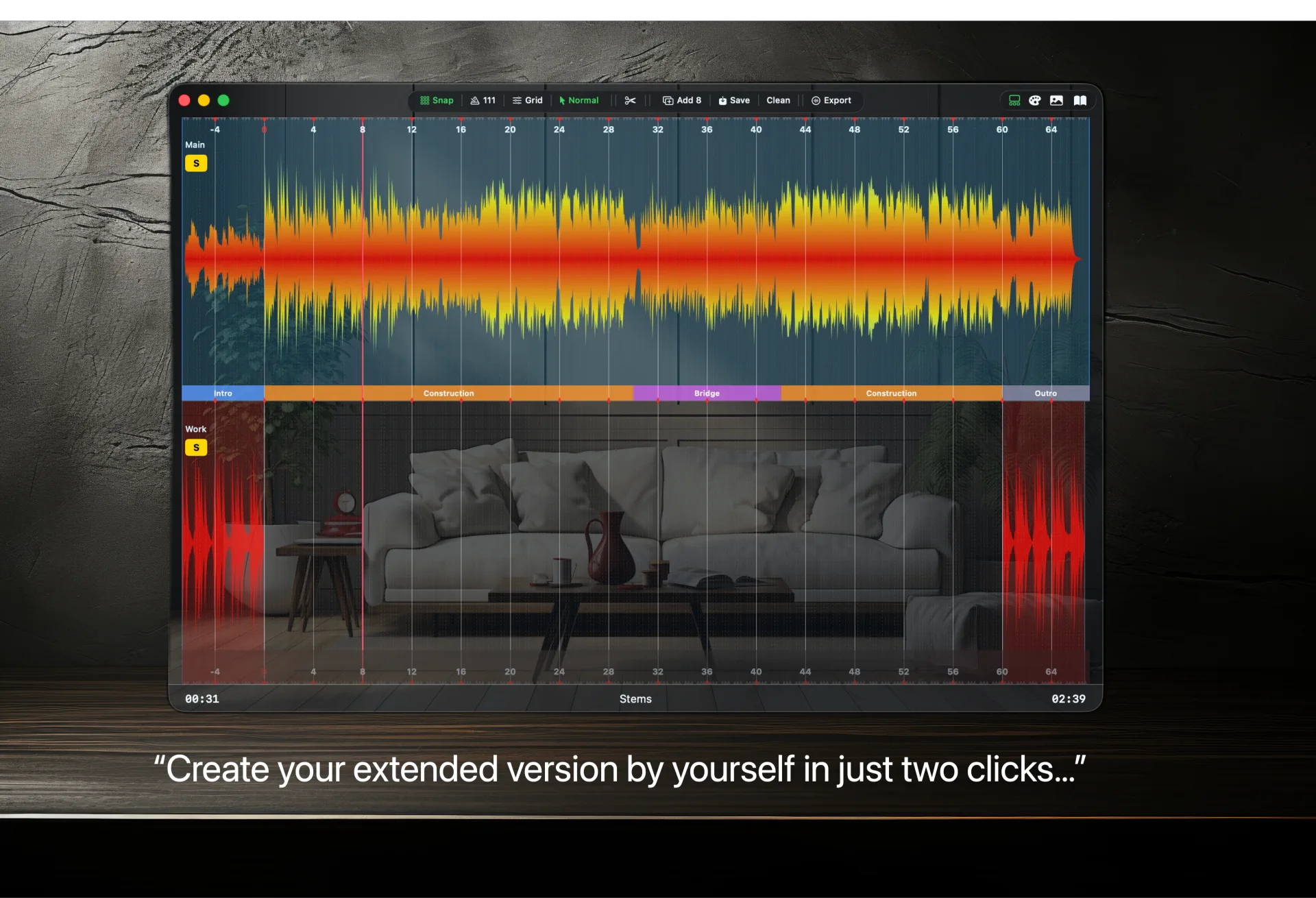Click the Stems label in status bar

click(635, 699)
